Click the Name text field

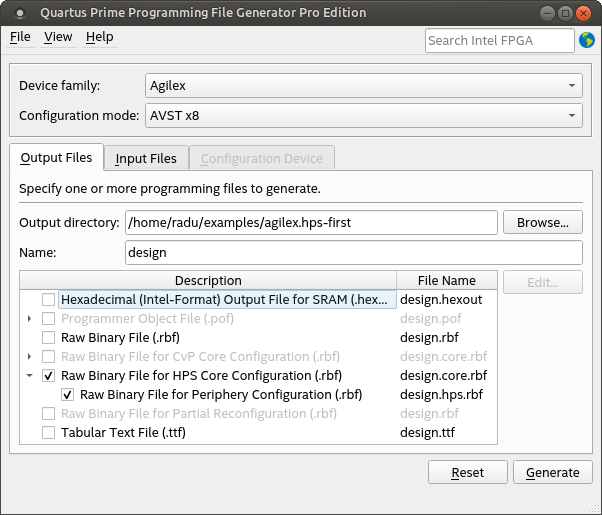pyautogui.click(x=353, y=253)
